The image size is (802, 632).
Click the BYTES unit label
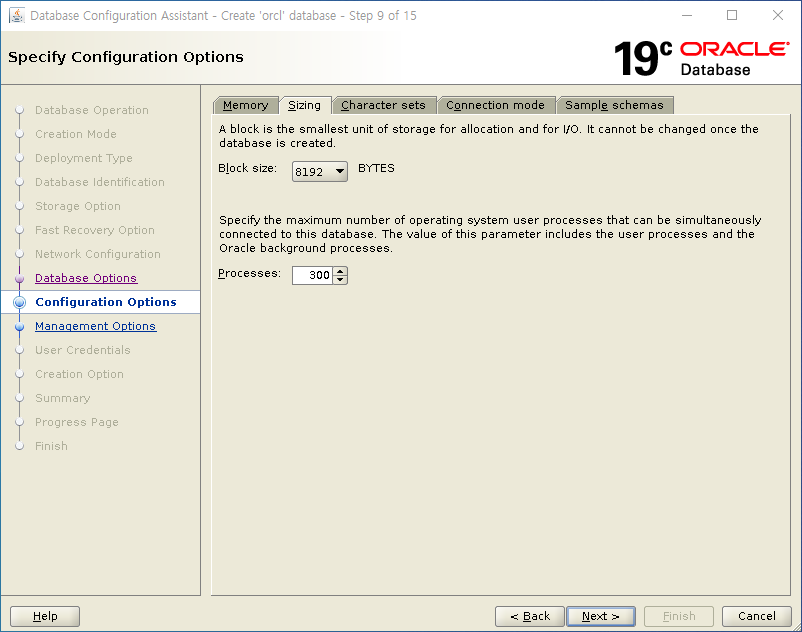376,168
